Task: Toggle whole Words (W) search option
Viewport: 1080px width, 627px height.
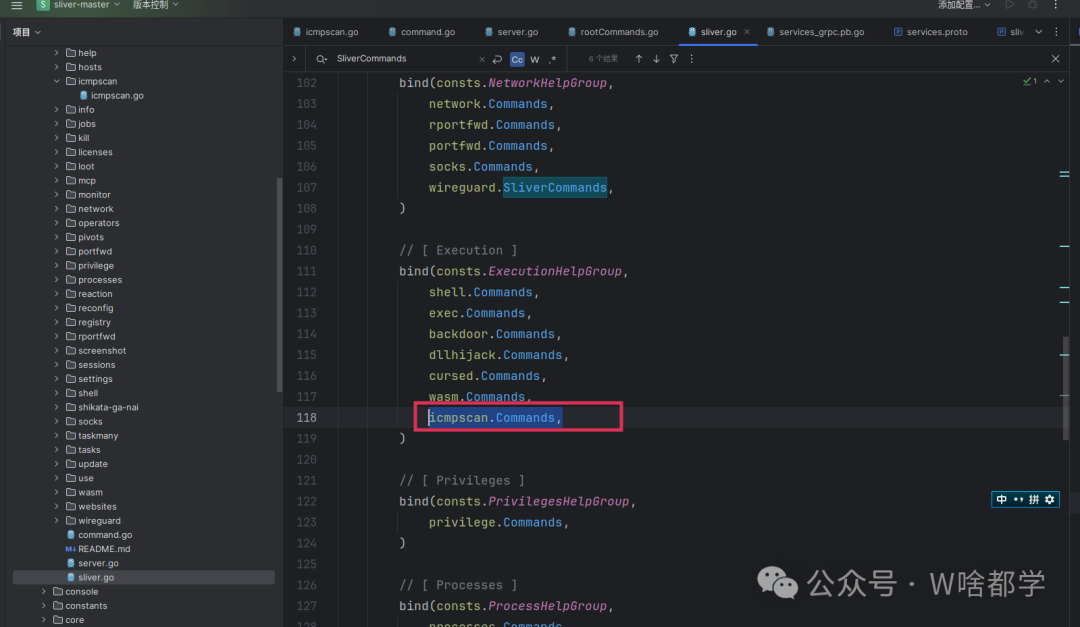Action: (535, 59)
